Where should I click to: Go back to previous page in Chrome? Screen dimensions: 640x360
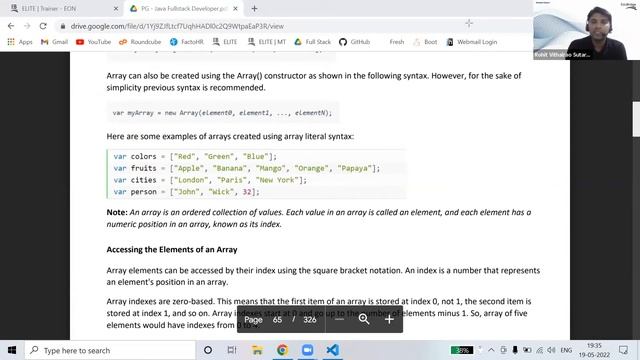coord(11,26)
